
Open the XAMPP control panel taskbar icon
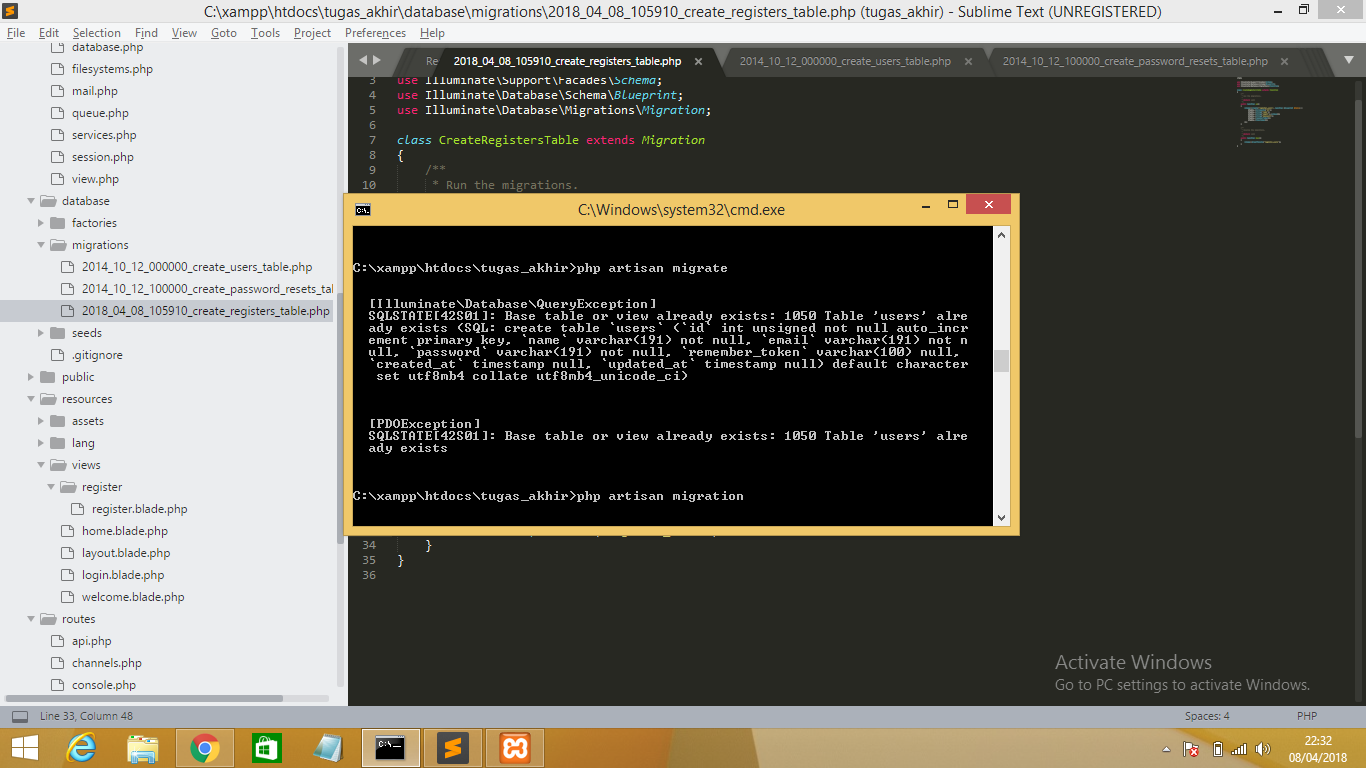514,748
